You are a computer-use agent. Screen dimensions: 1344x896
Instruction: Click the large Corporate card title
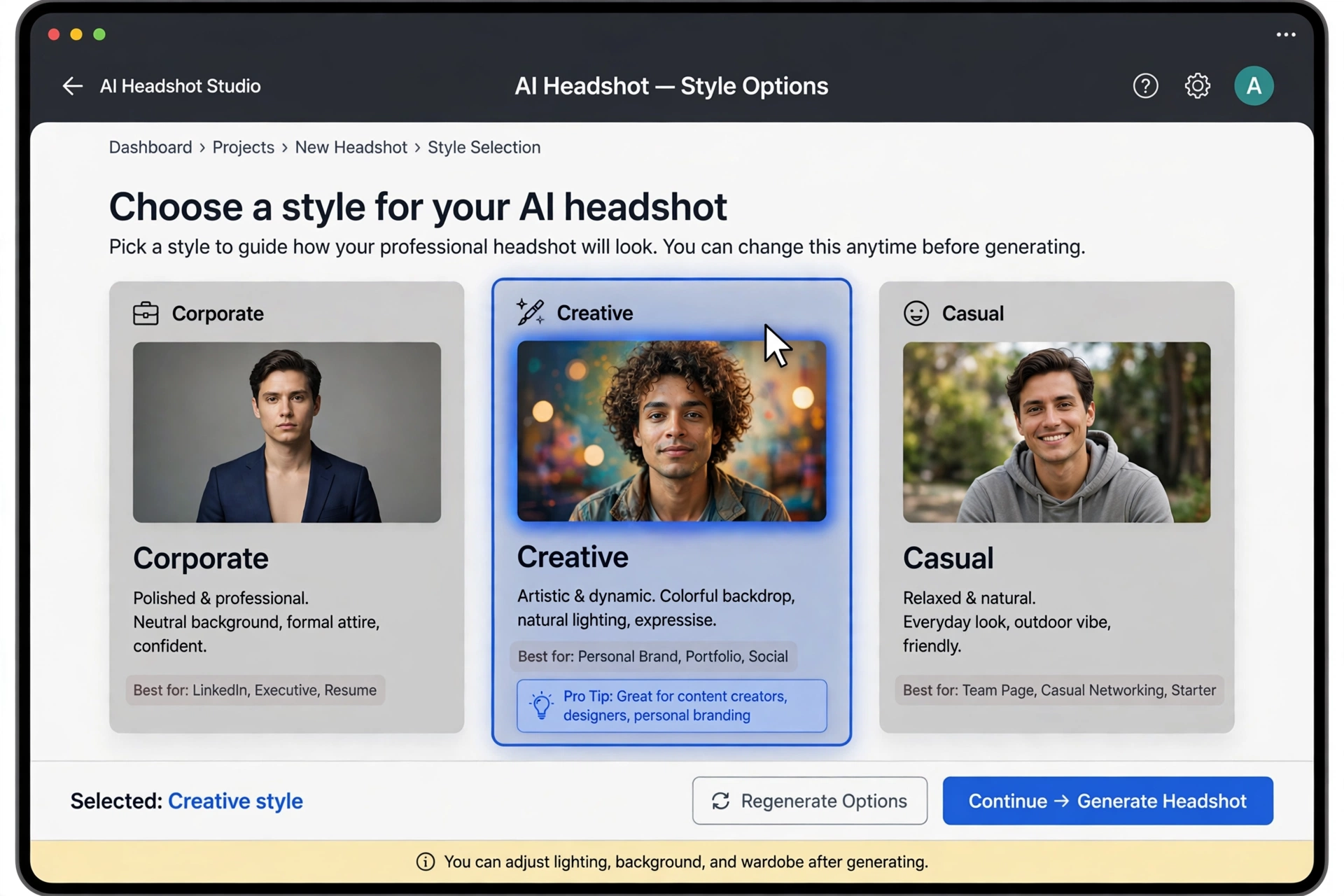coord(201,559)
